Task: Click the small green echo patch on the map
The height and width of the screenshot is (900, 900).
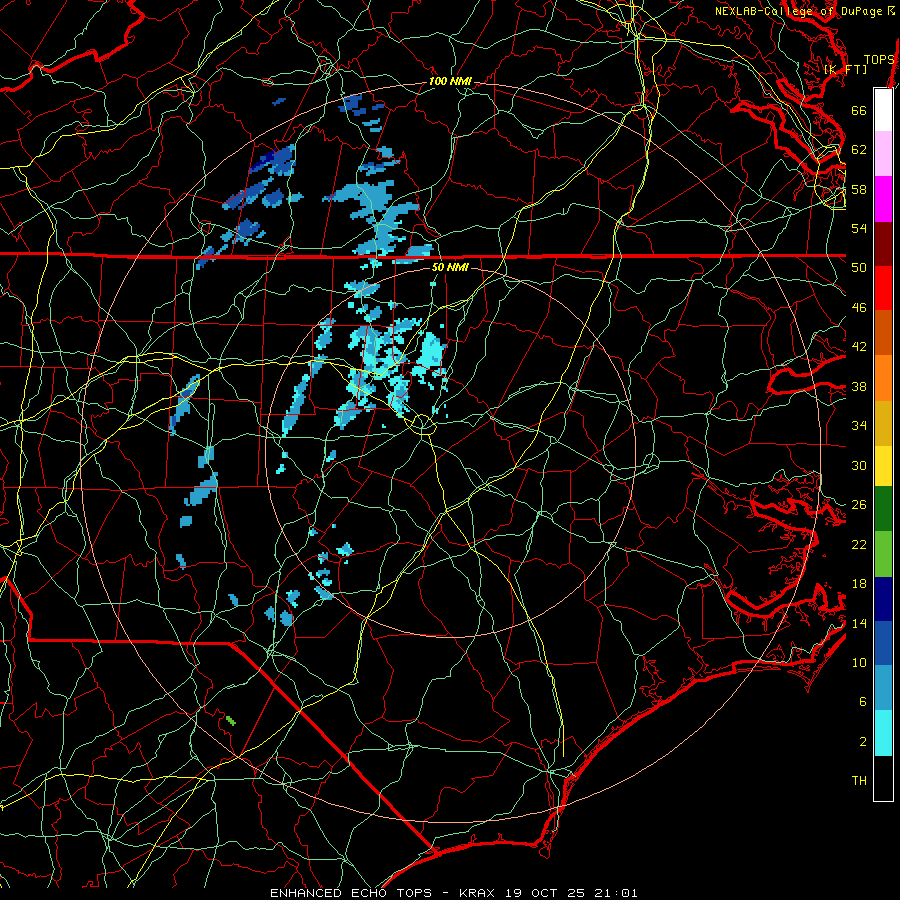Action: coord(230,720)
